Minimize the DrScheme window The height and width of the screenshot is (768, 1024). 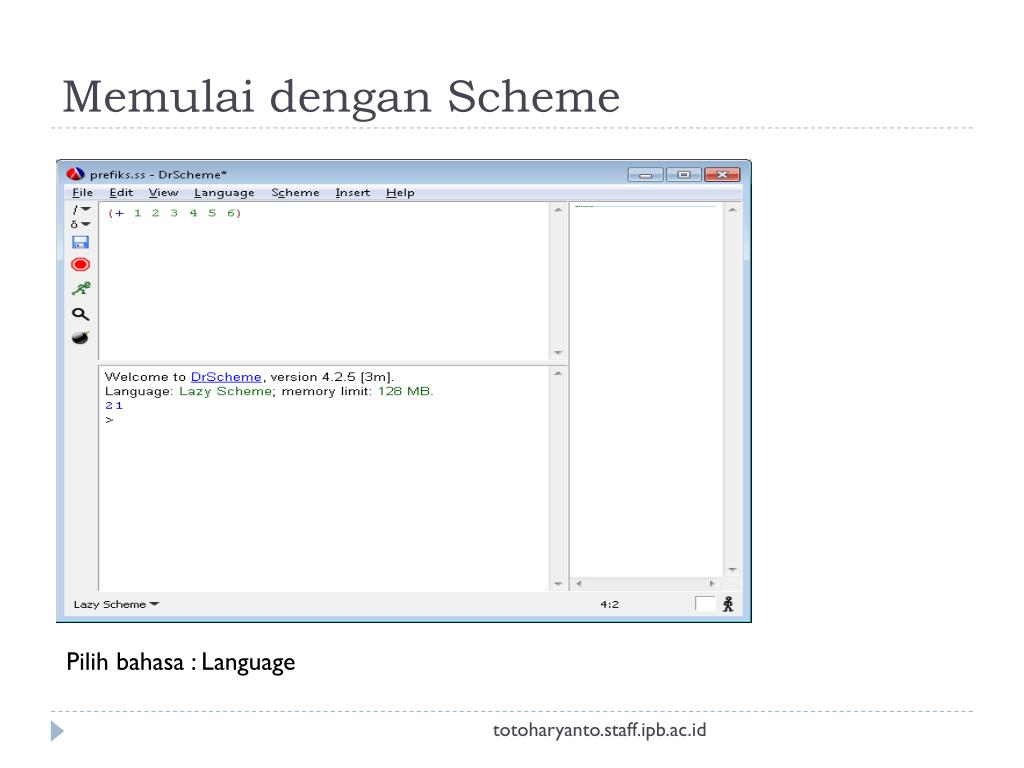pos(645,174)
